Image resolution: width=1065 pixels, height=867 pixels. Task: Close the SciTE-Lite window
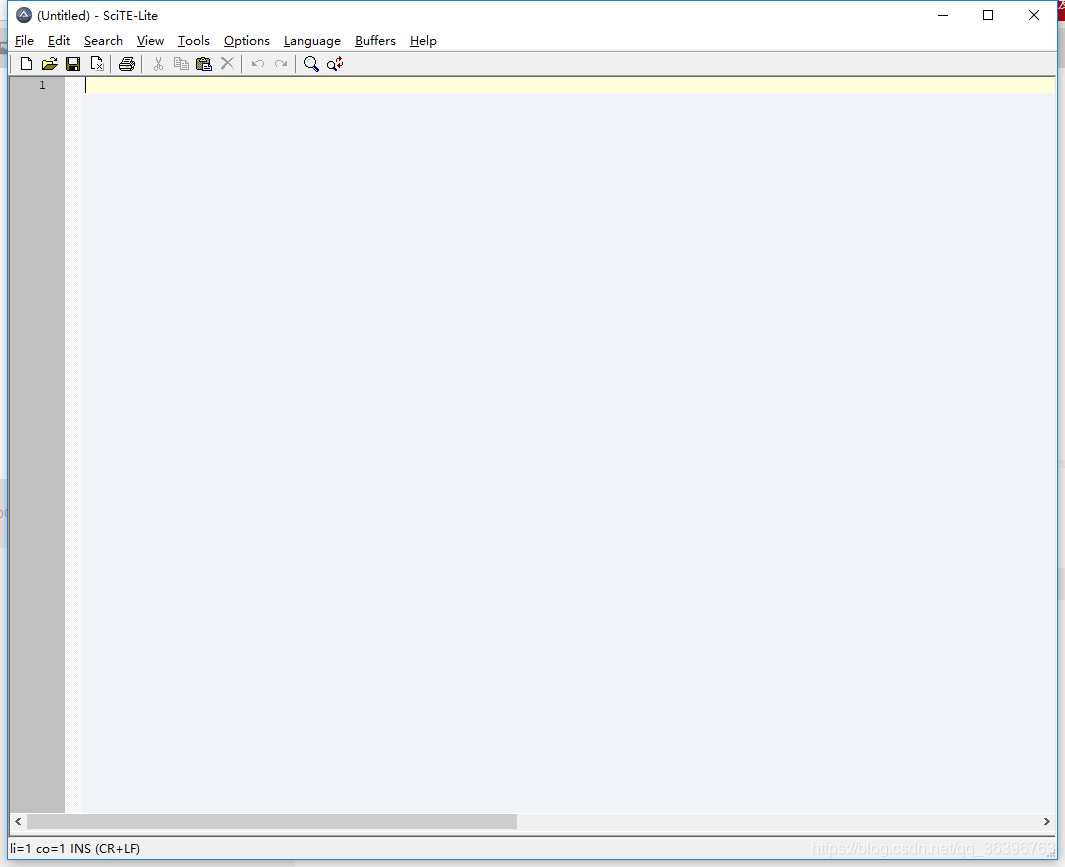pos(1034,15)
